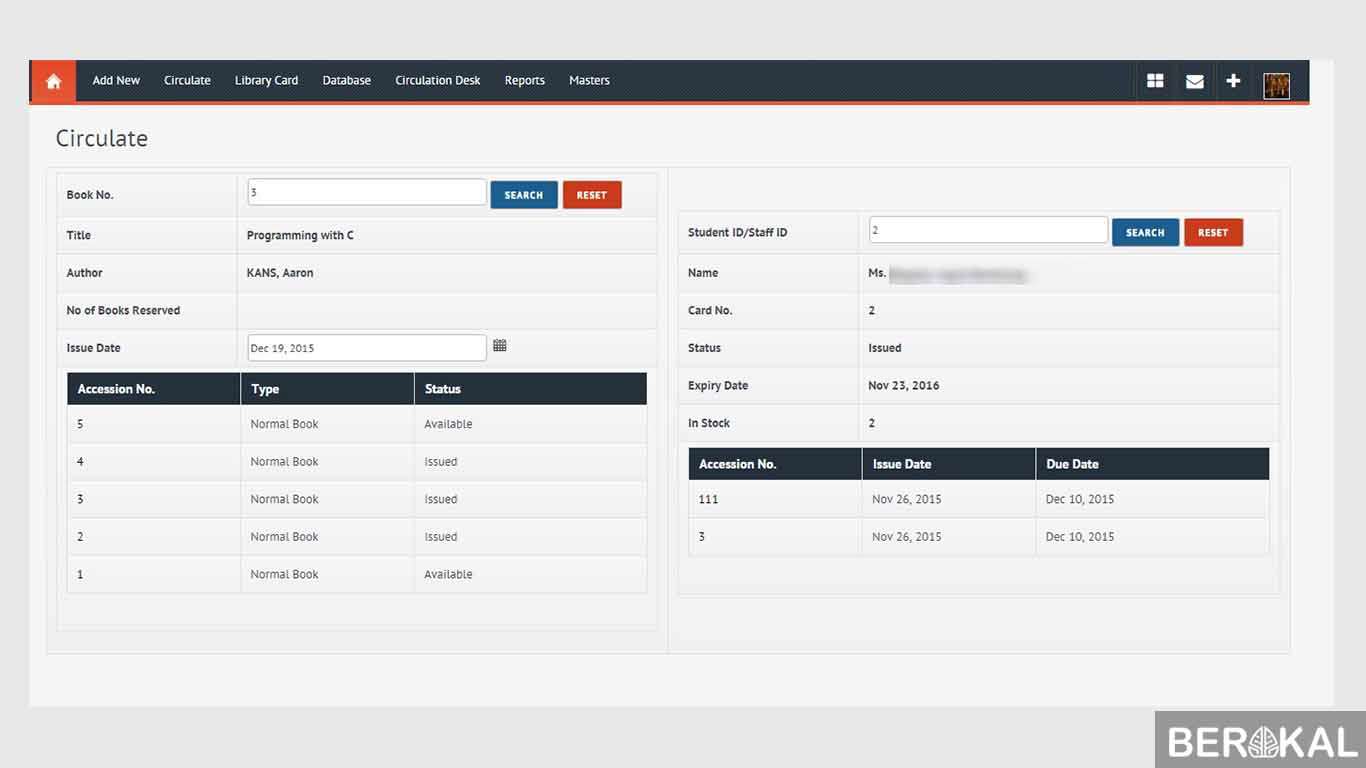
Task: Open the envelope messages icon
Action: pyautogui.click(x=1194, y=81)
